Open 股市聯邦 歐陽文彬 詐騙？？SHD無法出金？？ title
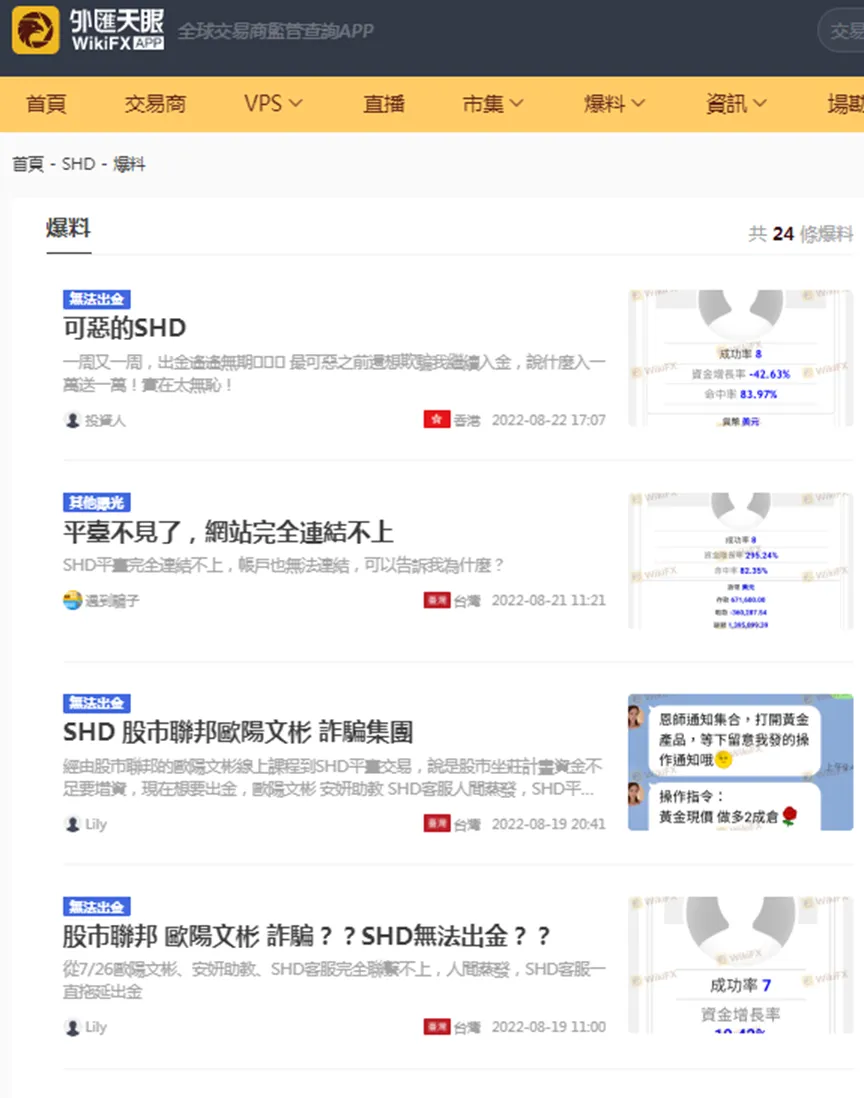Screen dimensions: 864x1098 (x=307, y=936)
